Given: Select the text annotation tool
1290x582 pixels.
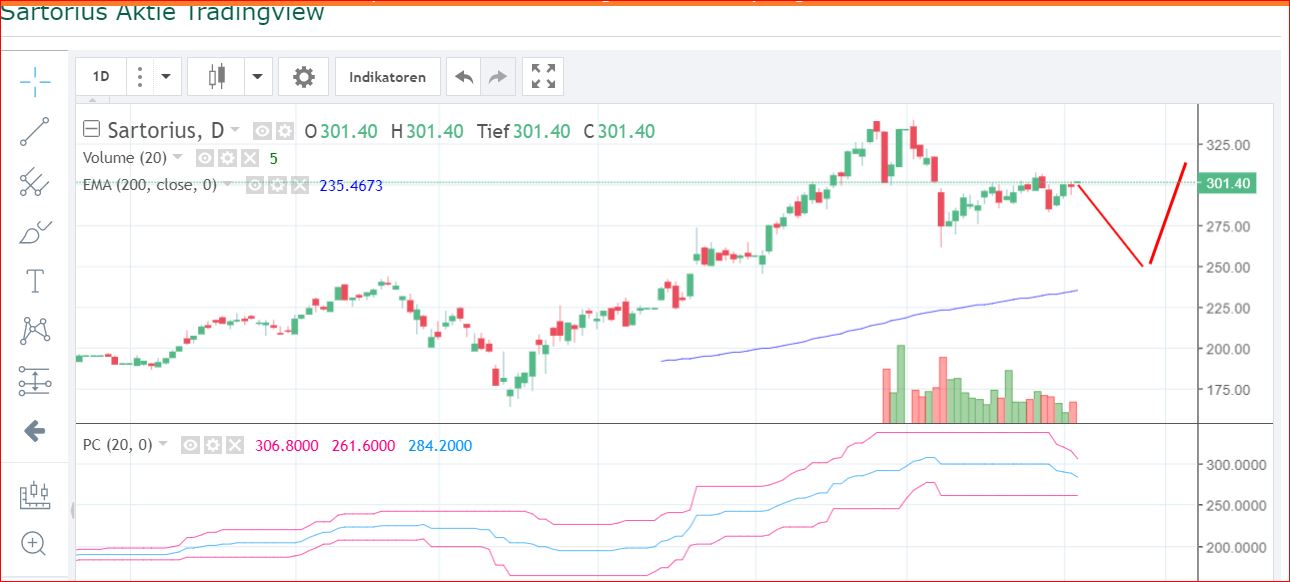Looking at the screenshot, I should (35, 281).
